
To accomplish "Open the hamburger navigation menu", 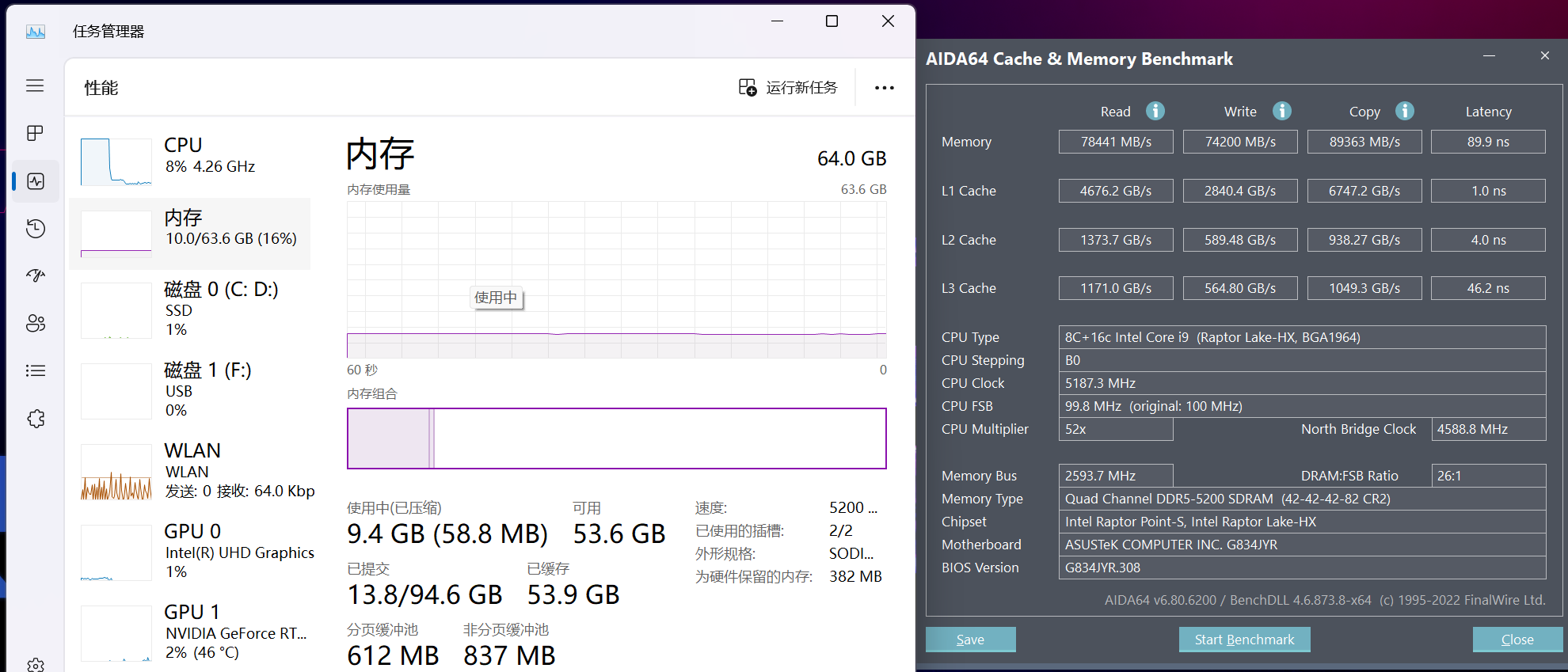I will [35, 85].
